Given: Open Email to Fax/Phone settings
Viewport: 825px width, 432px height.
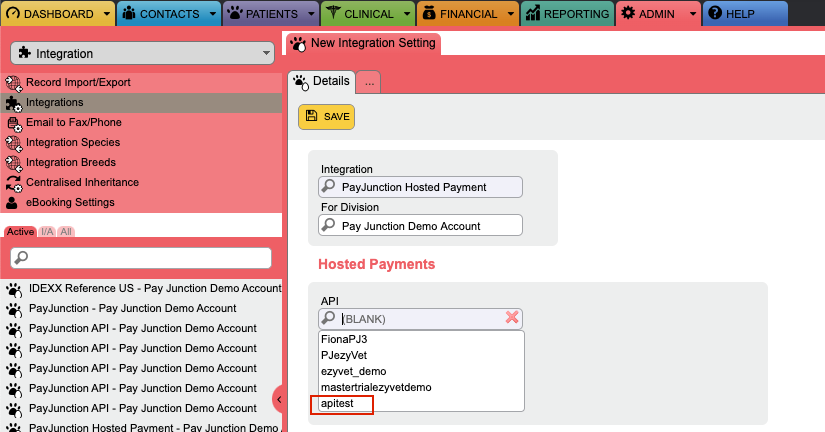Looking at the screenshot, I should 141,123.
